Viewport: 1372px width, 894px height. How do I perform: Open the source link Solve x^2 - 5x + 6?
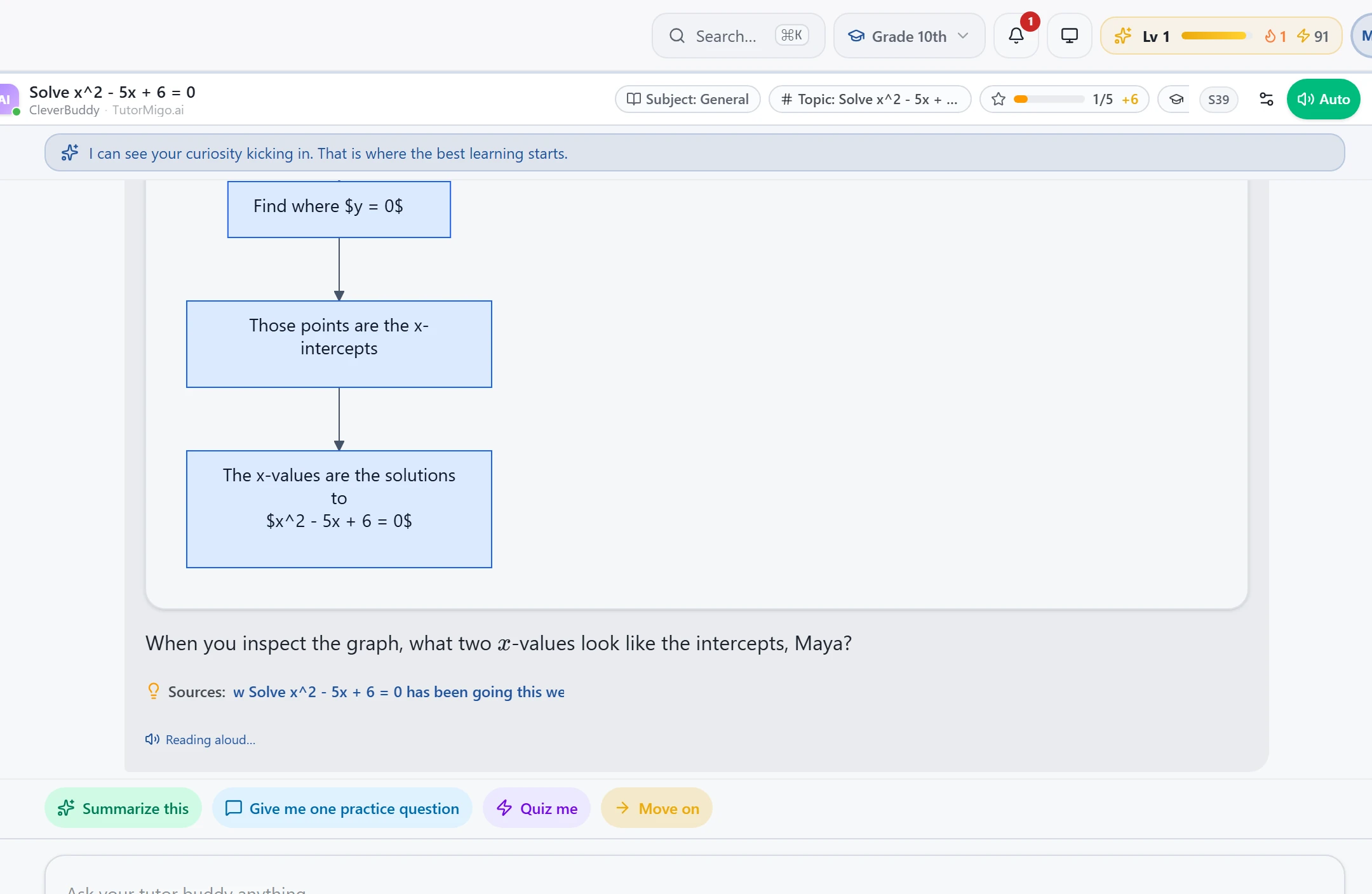tap(399, 691)
